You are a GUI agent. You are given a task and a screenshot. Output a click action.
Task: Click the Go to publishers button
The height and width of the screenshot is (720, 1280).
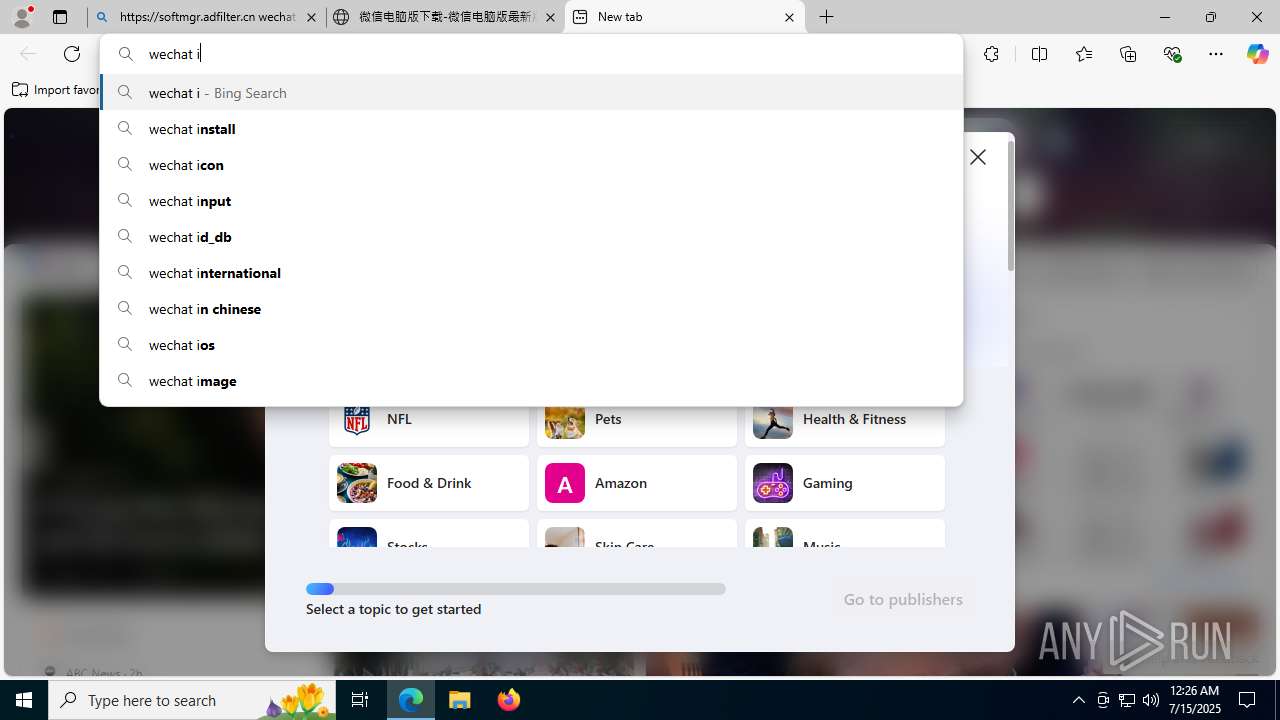(903, 599)
